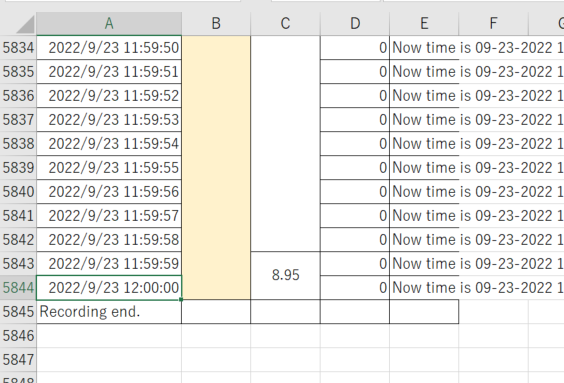The width and height of the screenshot is (564, 383).
Task: Select row 5840 header
Action: 18,192
